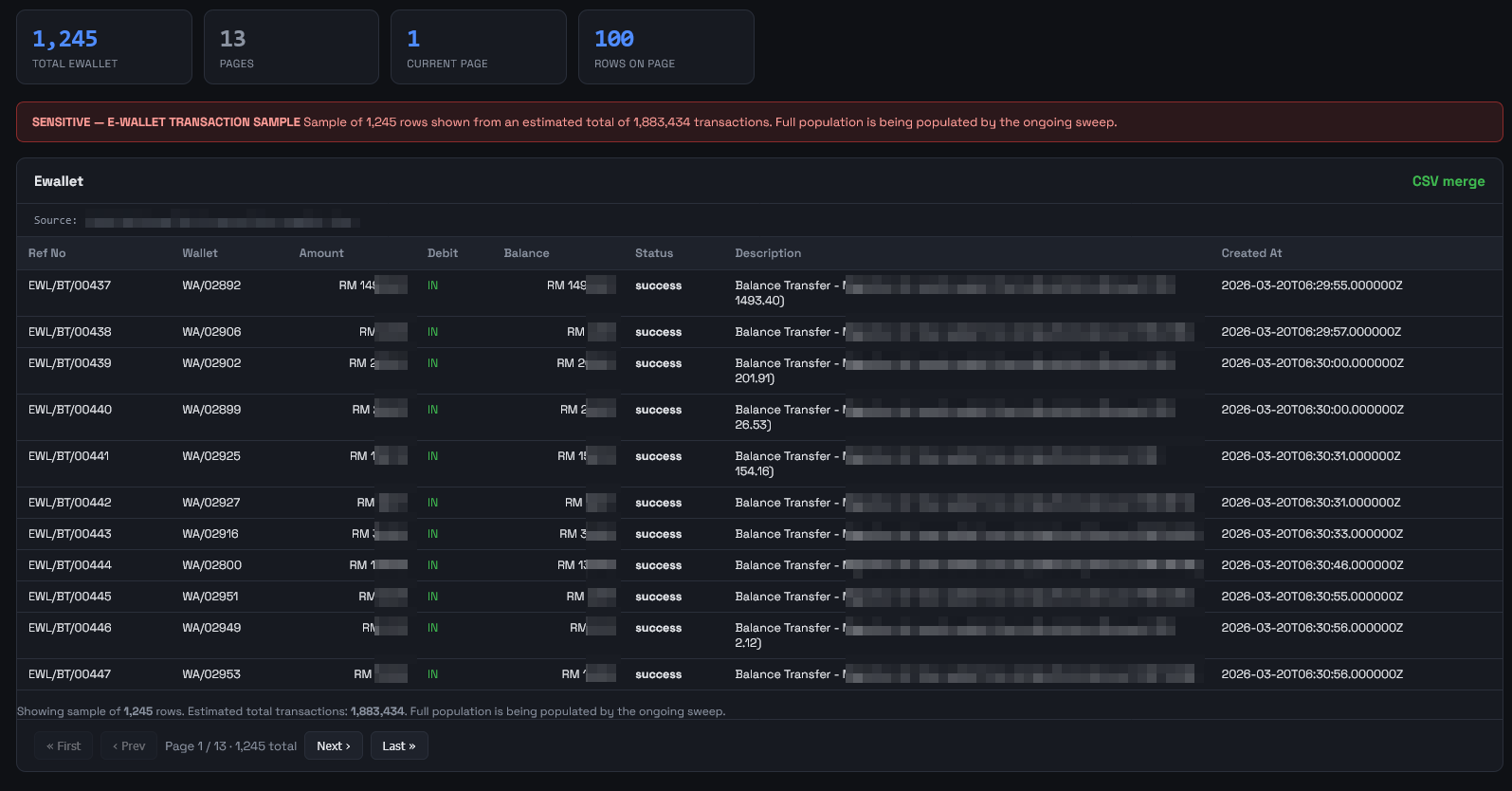Click timestamp 2026-03-20T06:29:57.000000Z
Viewport: 1512px width, 791px height.
click(x=1311, y=332)
